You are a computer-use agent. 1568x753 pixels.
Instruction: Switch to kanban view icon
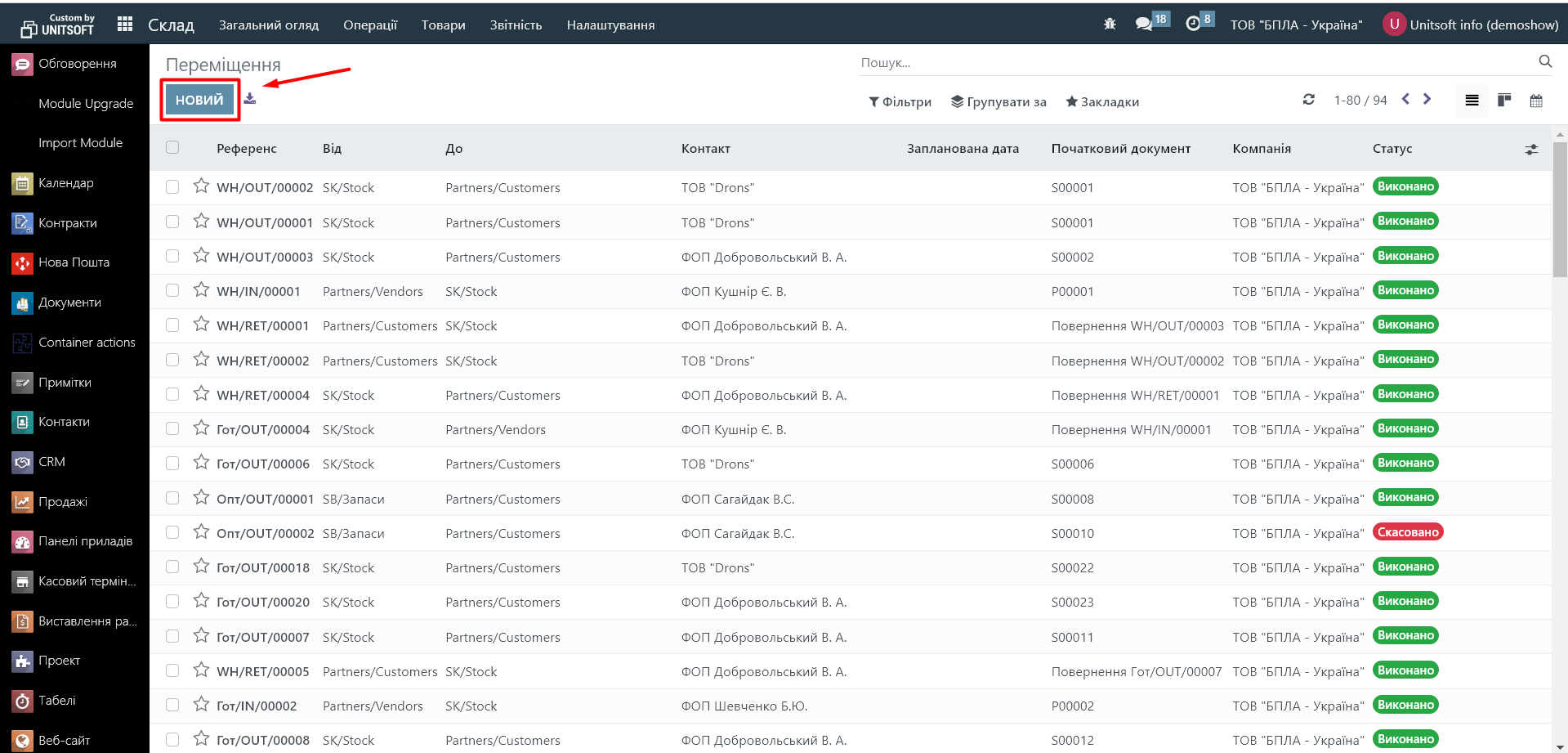click(1504, 101)
